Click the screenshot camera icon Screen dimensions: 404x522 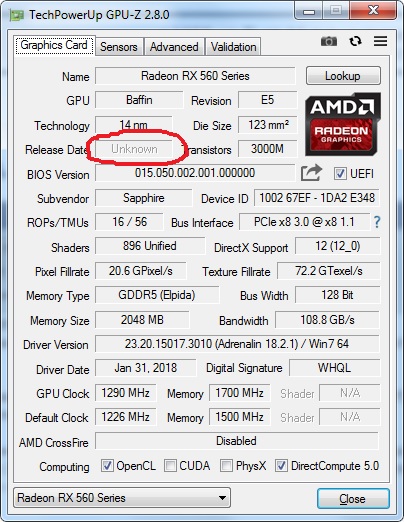329,41
